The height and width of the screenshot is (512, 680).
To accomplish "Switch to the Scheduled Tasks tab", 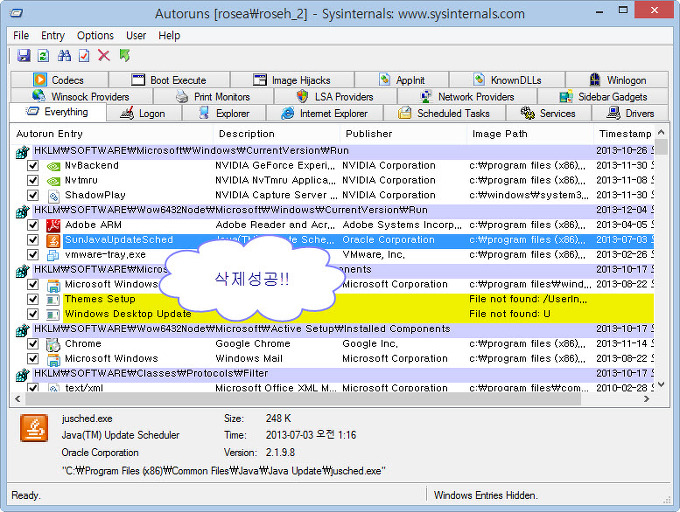I will (443, 114).
